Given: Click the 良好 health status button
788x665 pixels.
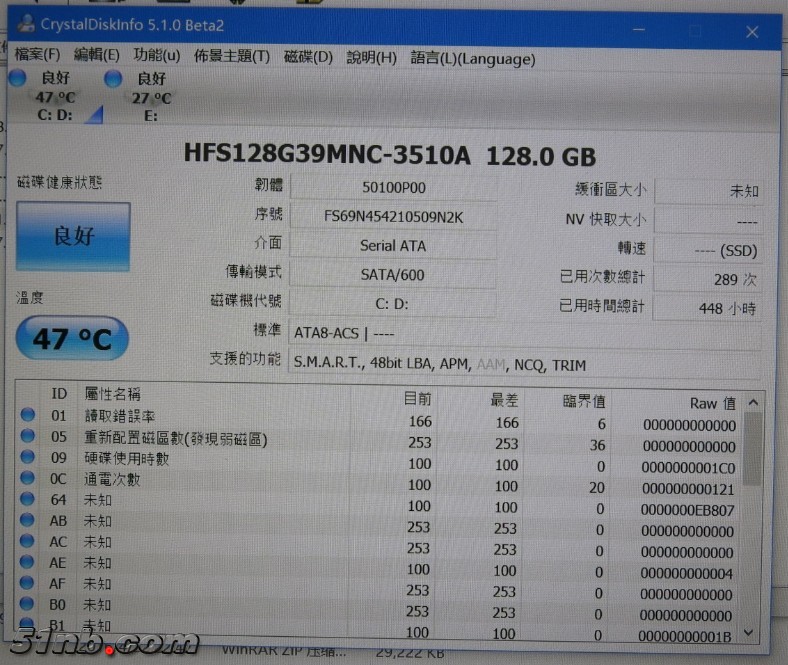Looking at the screenshot, I should [x=73, y=236].
